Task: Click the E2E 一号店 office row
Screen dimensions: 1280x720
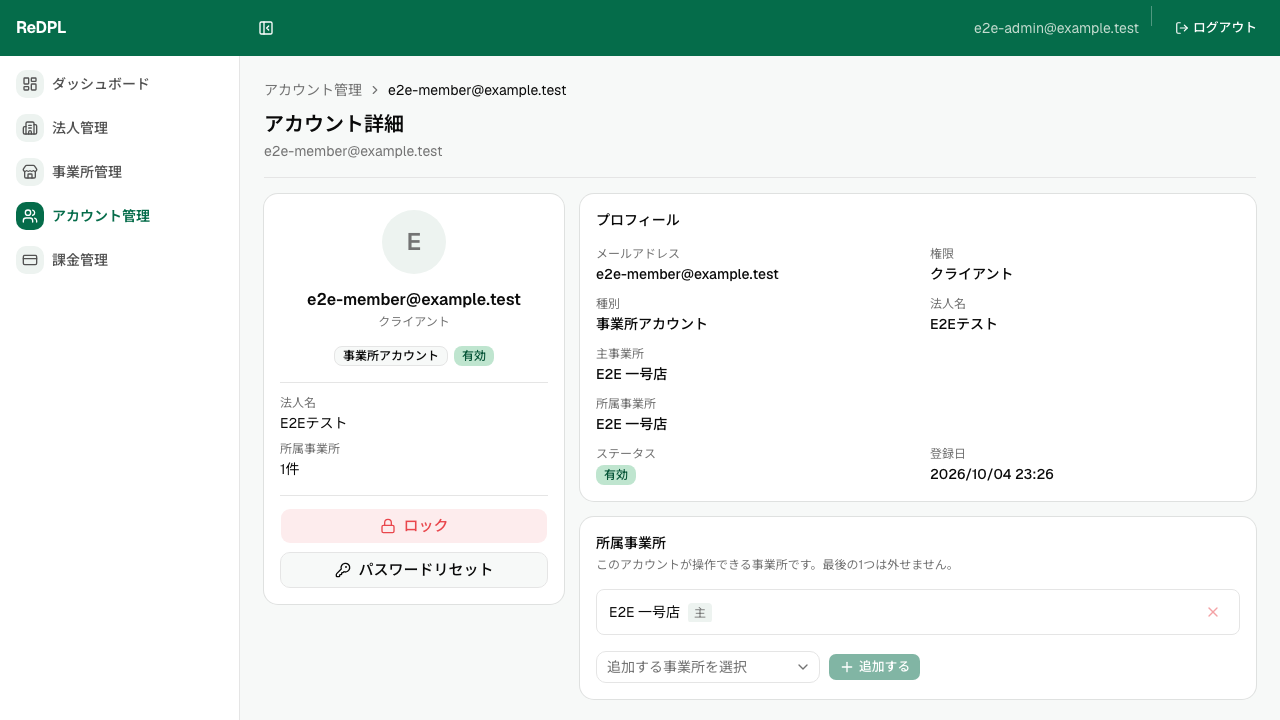Action: pos(918,612)
